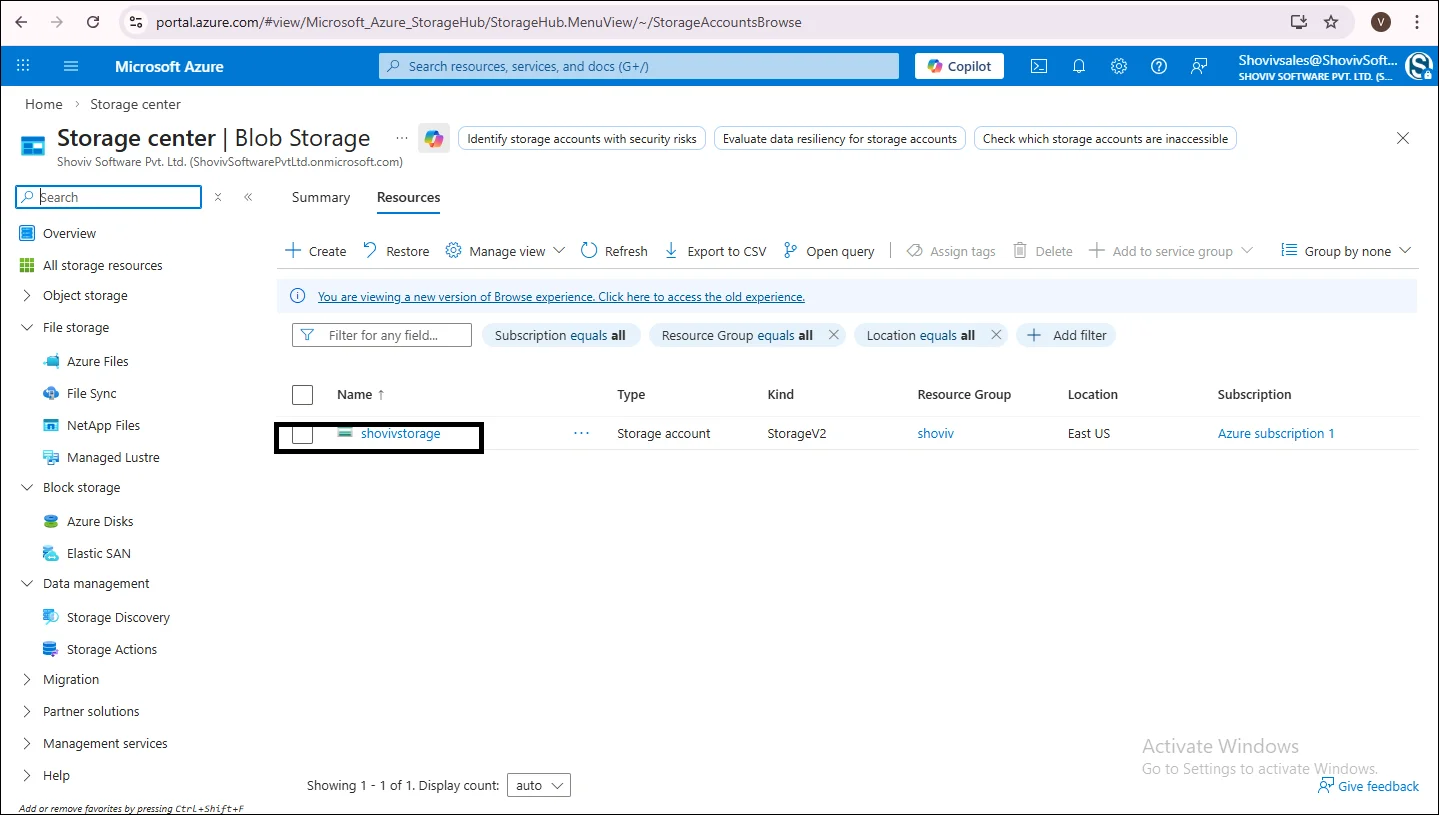Export the list to CSV
This screenshot has height=815, width=1439.
click(x=715, y=251)
